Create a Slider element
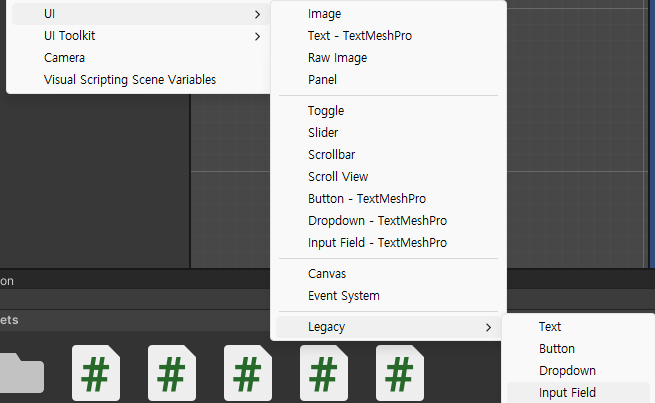 click(x=388, y=133)
